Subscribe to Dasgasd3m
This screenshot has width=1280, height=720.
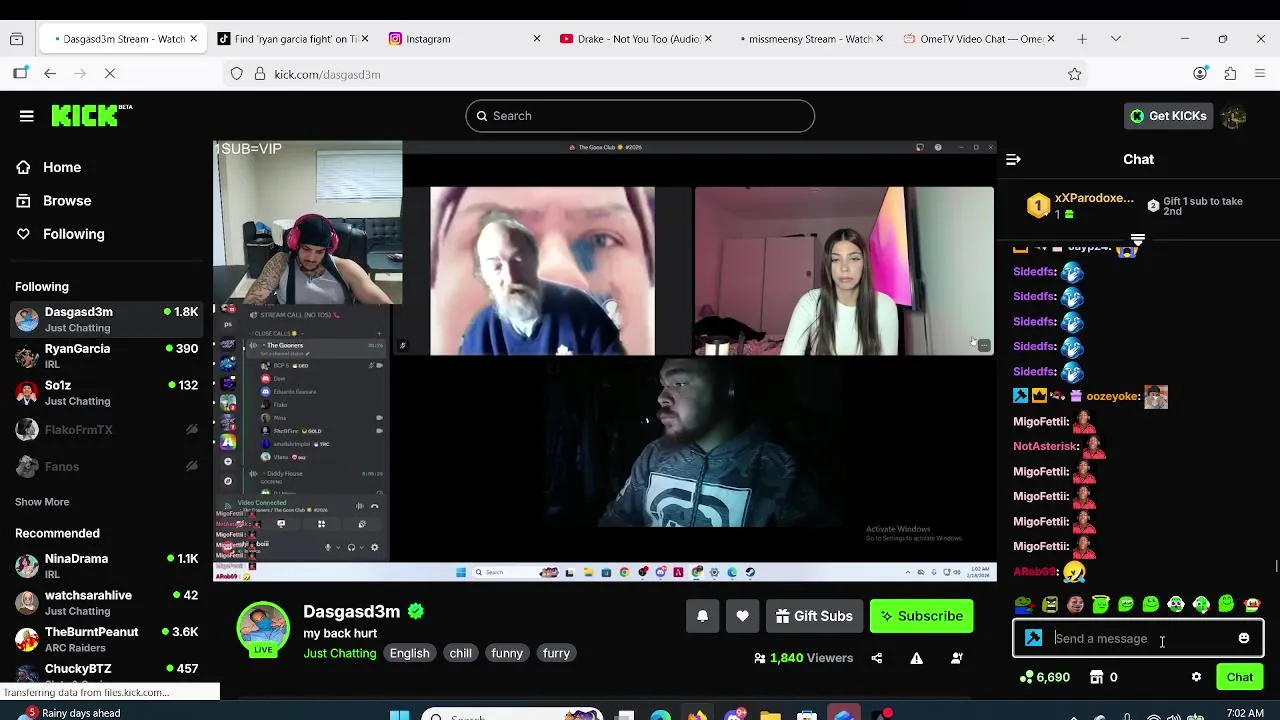point(920,616)
